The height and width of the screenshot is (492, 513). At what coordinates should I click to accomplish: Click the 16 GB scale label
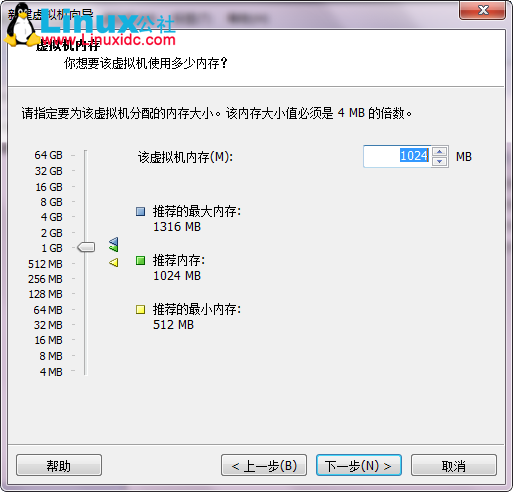click(x=49, y=187)
